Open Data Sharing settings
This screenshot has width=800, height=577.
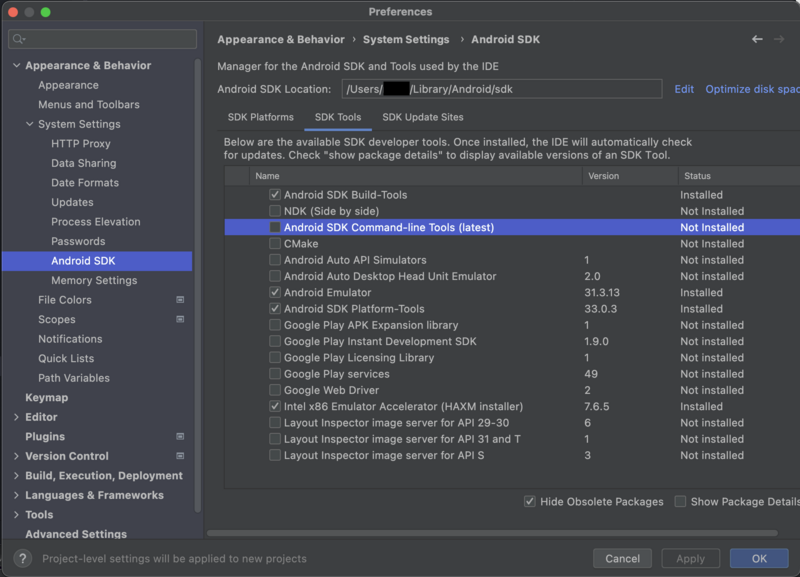point(84,163)
